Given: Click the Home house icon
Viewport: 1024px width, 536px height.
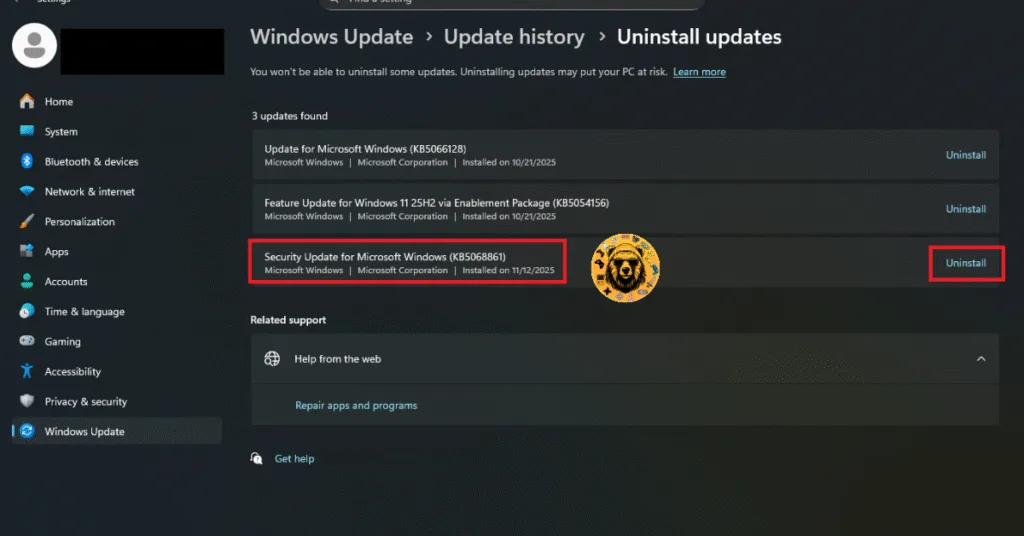Looking at the screenshot, I should click(27, 101).
